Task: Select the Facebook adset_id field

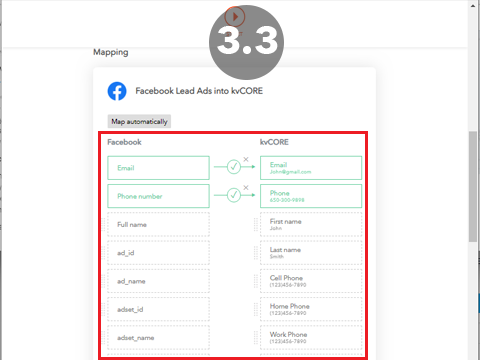Action: (x=158, y=309)
